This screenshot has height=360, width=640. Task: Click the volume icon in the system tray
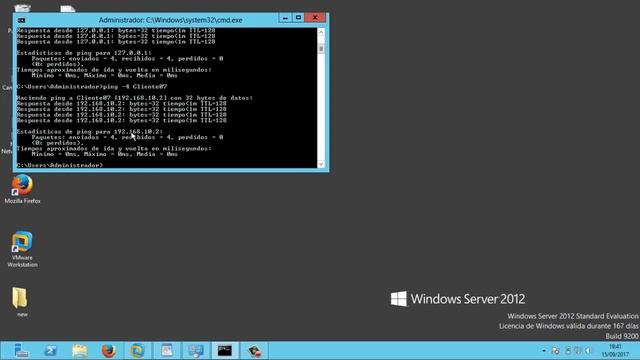coord(589,351)
